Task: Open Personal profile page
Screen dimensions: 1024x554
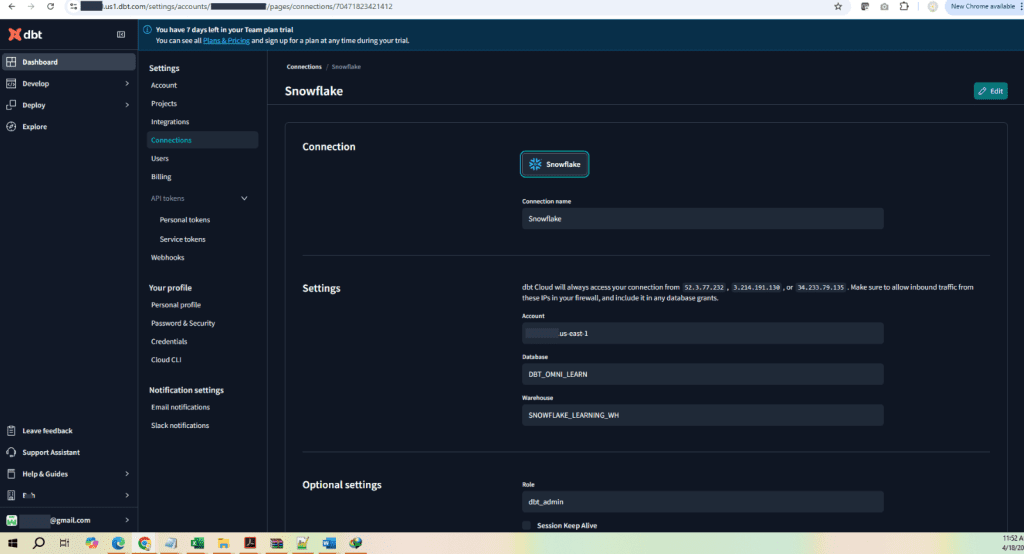Action: [x=176, y=305]
